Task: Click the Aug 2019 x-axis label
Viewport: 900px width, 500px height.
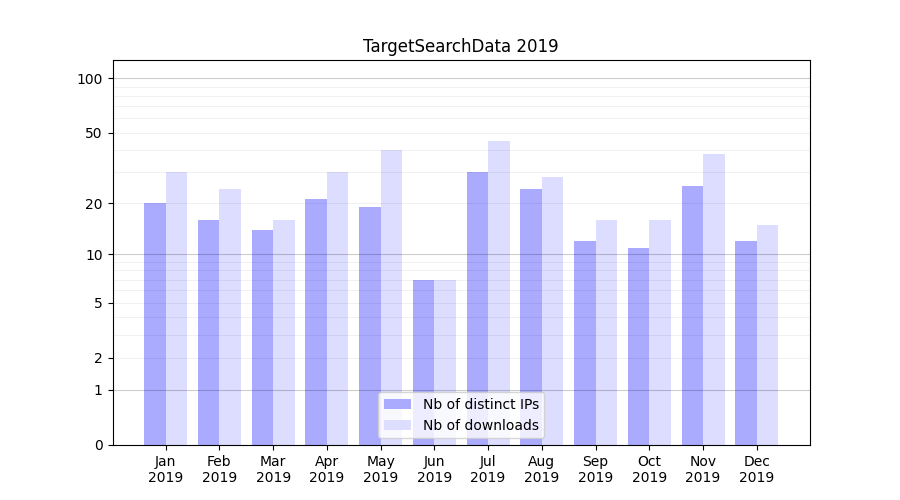Action: 542,469
